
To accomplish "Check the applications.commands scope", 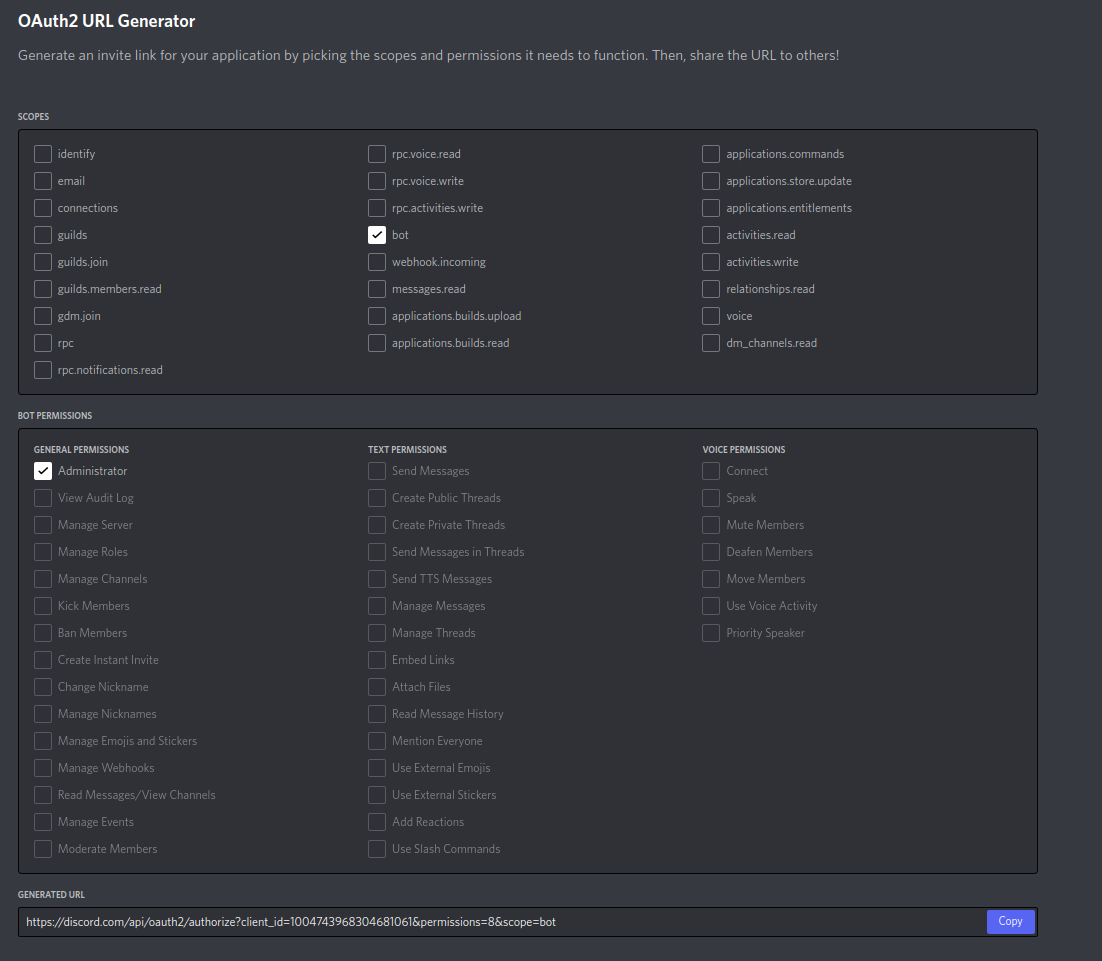I will pyautogui.click(x=711, y=154).
